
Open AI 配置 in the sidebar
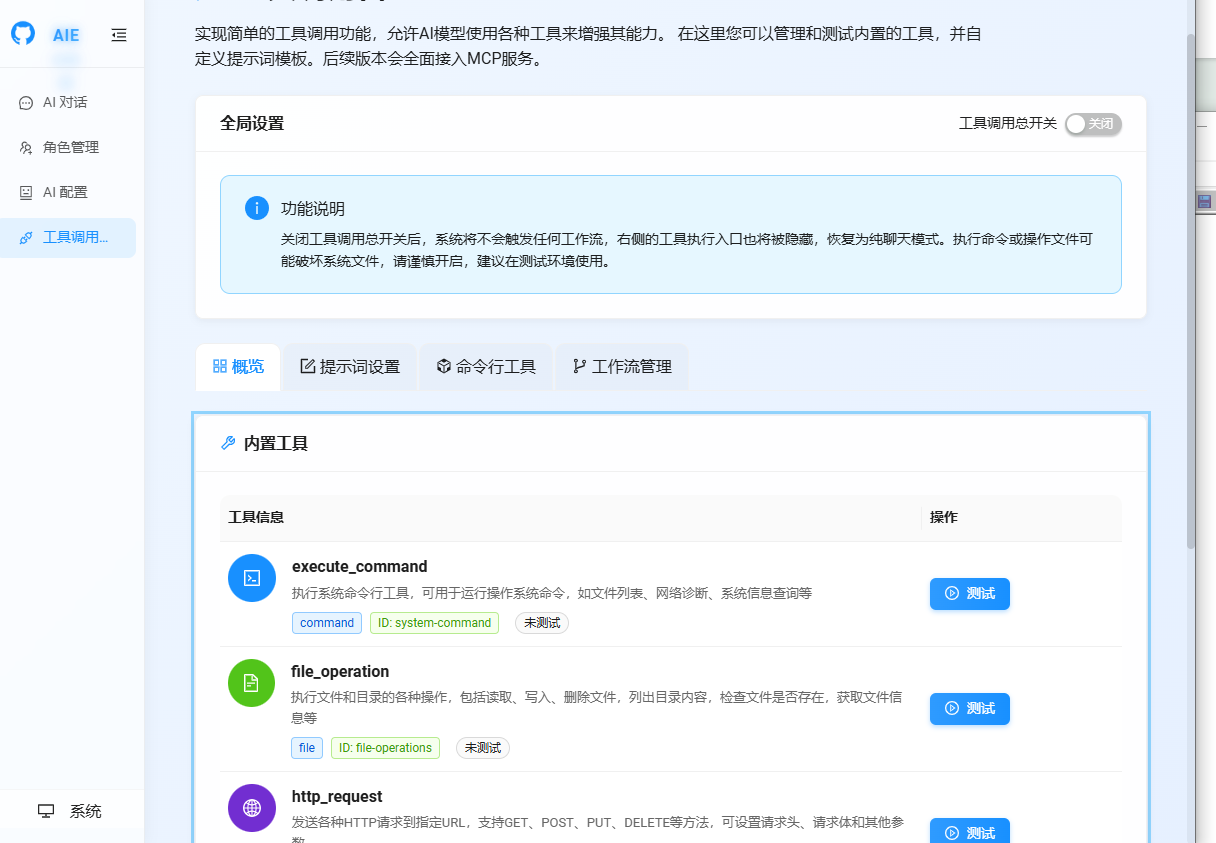(68, 193)
